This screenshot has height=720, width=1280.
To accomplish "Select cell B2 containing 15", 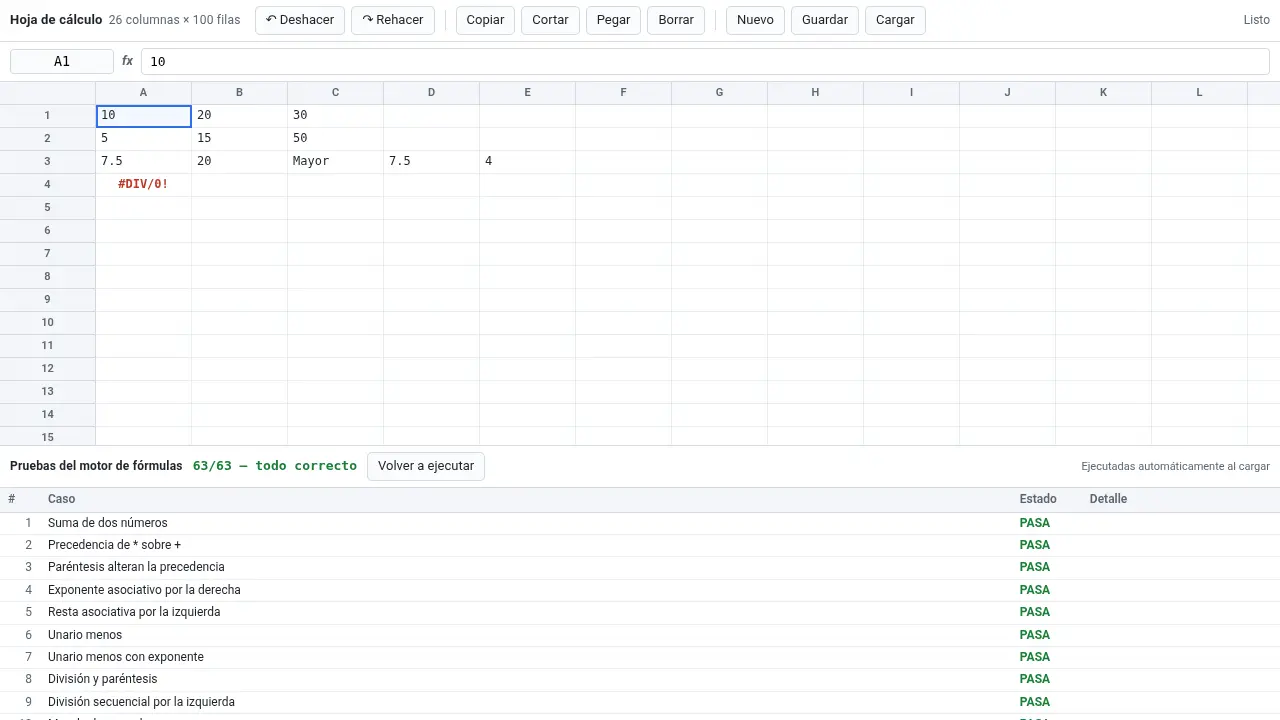I will click(x=240, y=139).
